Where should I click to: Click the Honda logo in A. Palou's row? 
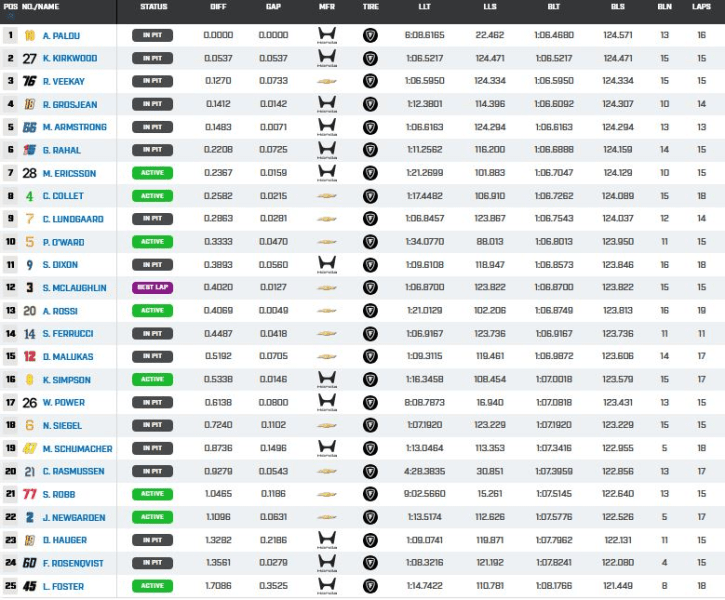coord(327,36)
